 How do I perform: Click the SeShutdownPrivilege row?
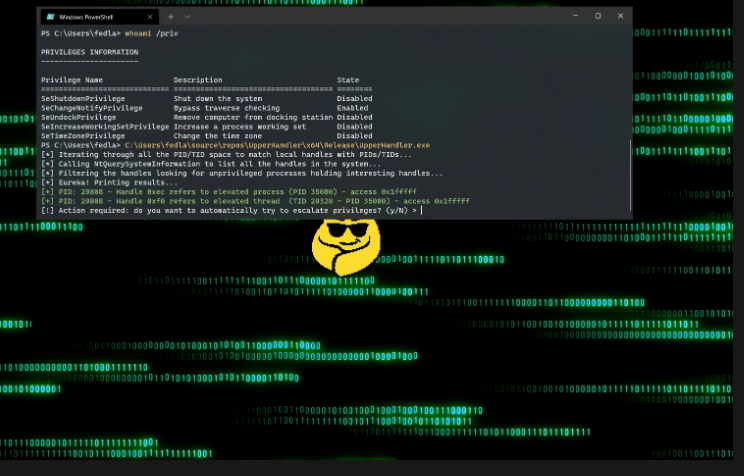pos(83,99)
